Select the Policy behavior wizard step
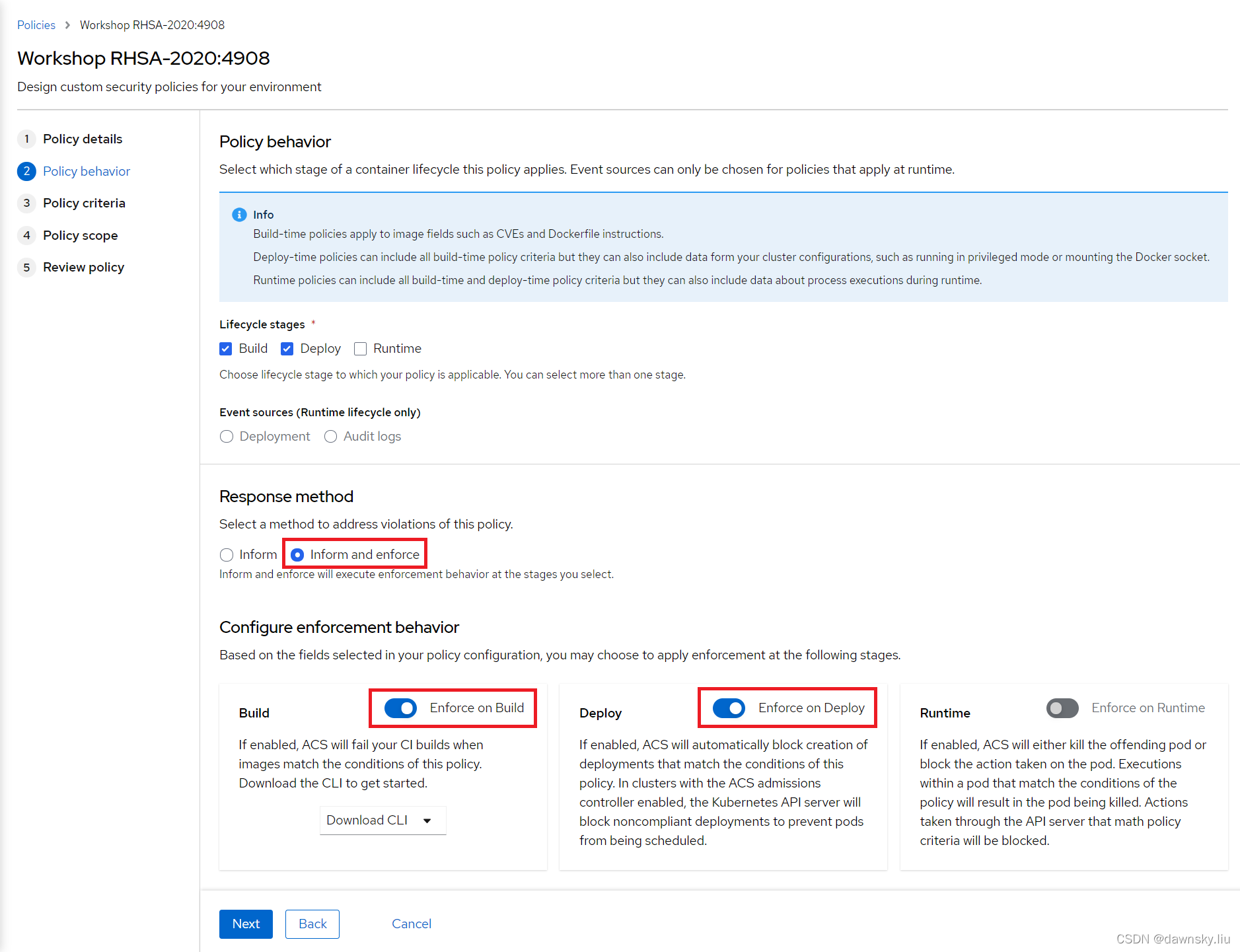The height and width of the screenshot is (952, 1240). point(87,171)
